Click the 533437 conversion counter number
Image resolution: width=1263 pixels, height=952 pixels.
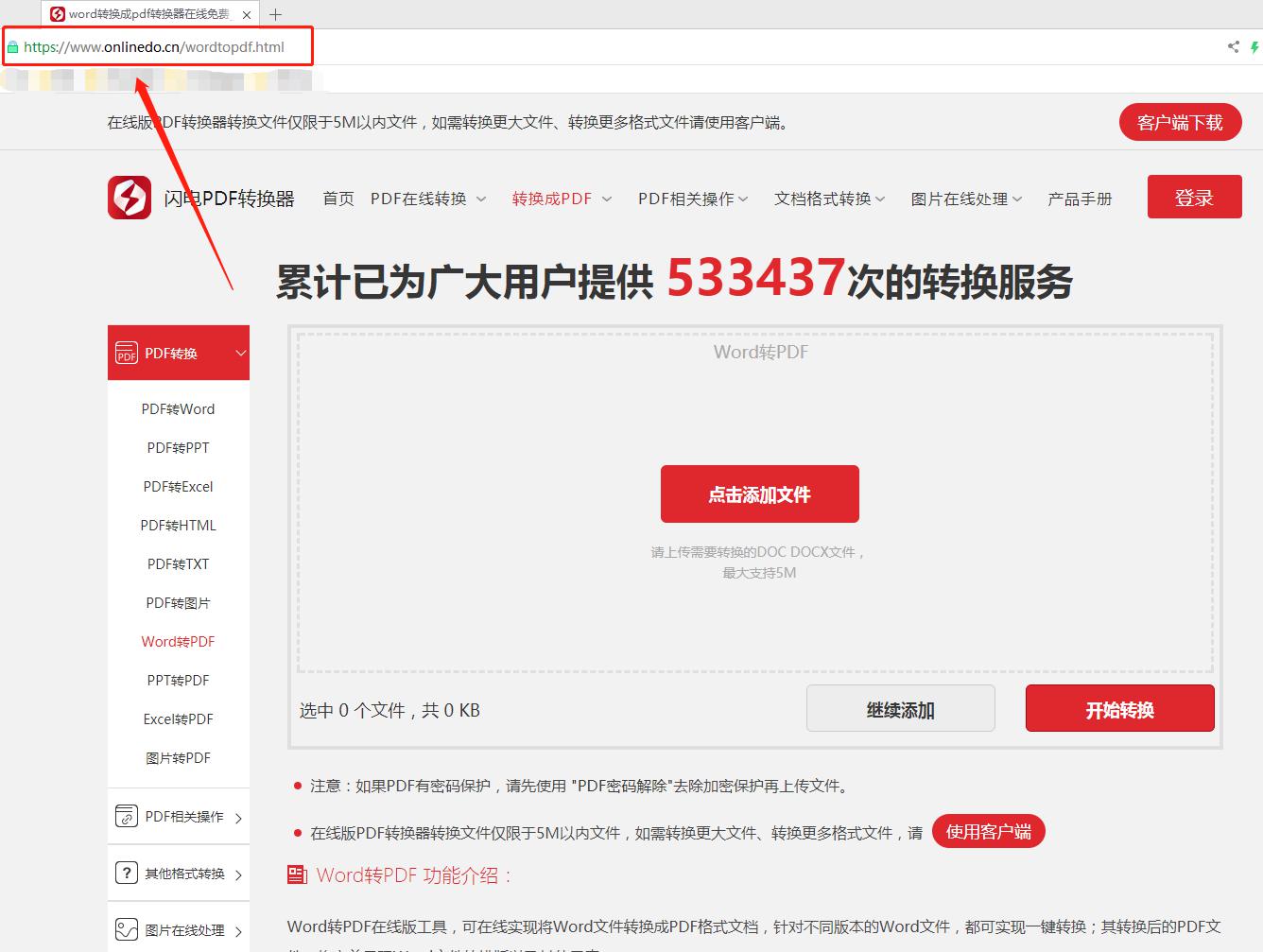point(755,278)
